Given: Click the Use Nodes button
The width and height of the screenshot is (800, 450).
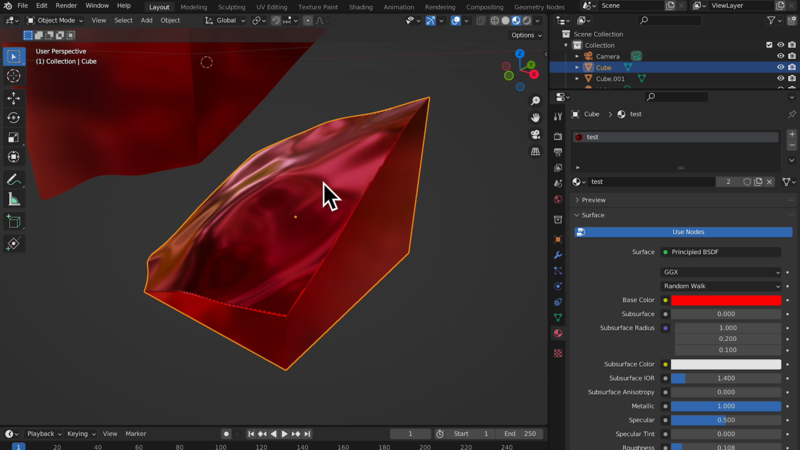Looking at the screenshot, I should (x=687, y=232).
